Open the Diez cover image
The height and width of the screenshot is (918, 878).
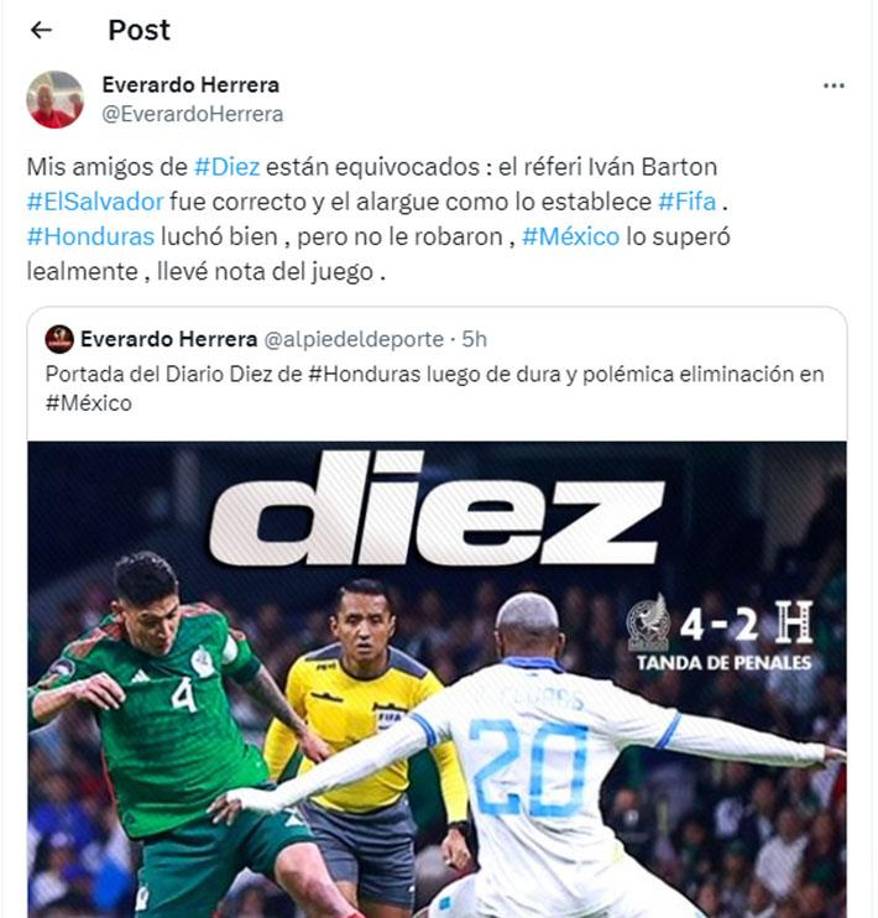[x=437, y=679]
